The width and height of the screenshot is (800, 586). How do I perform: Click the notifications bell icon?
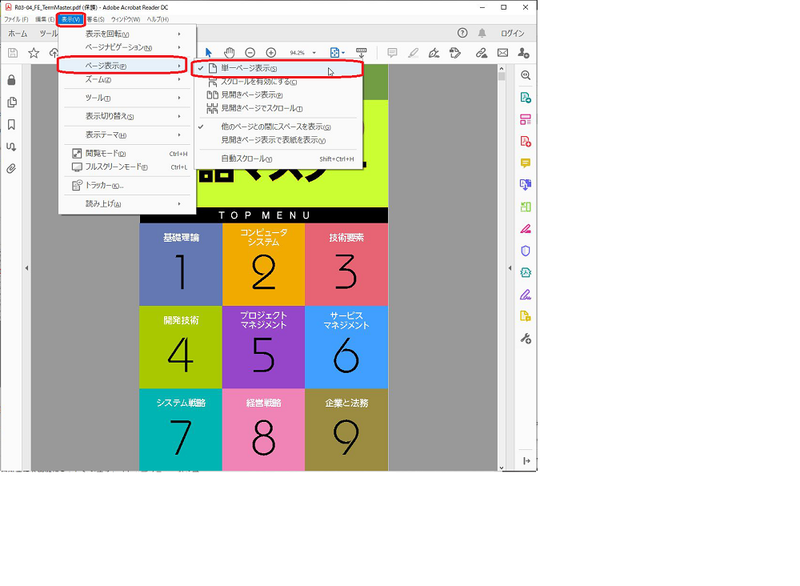[482, 33]
